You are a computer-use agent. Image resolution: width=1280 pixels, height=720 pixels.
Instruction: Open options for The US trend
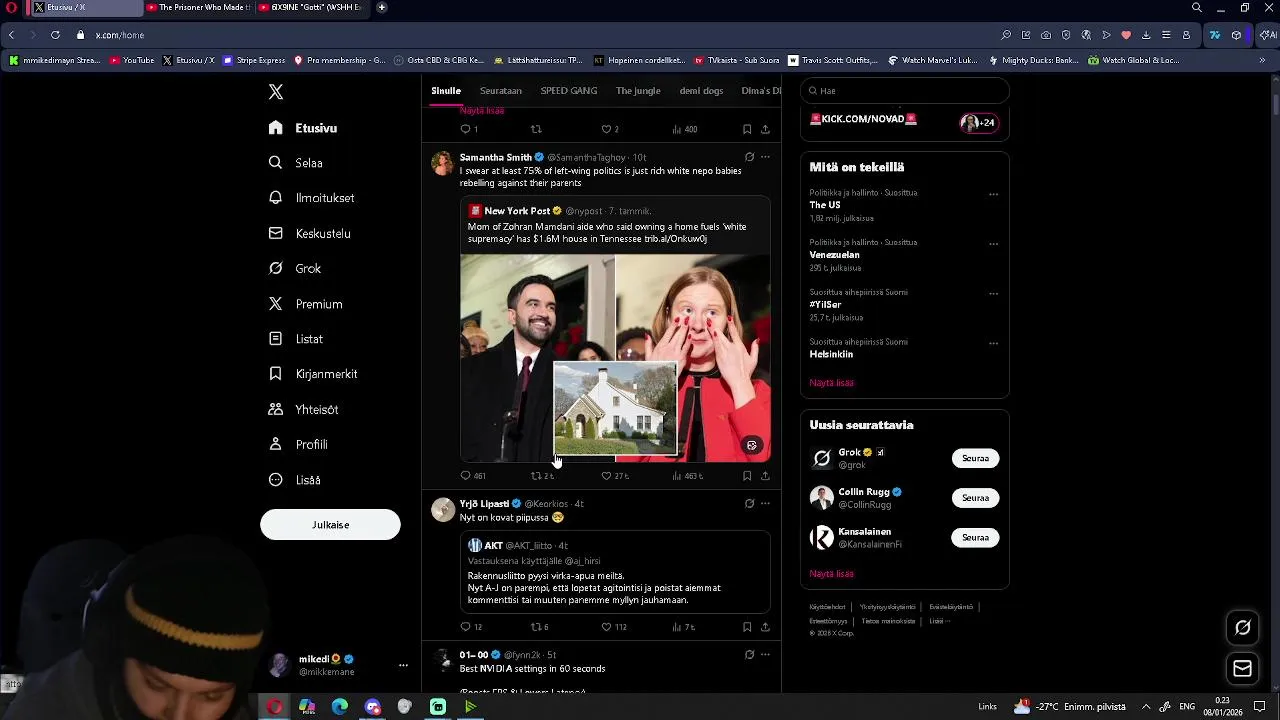(993, 194)
